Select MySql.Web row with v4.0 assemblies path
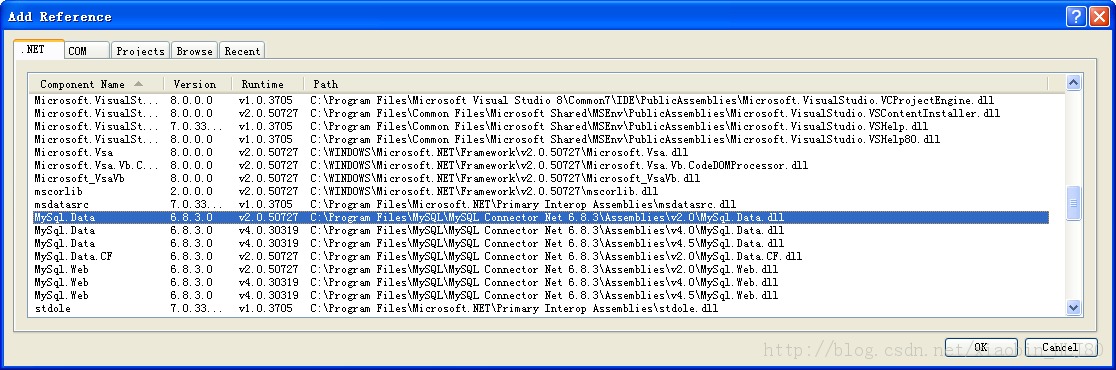Viewport: 1116px width, 370px height. tap(541, 282)
